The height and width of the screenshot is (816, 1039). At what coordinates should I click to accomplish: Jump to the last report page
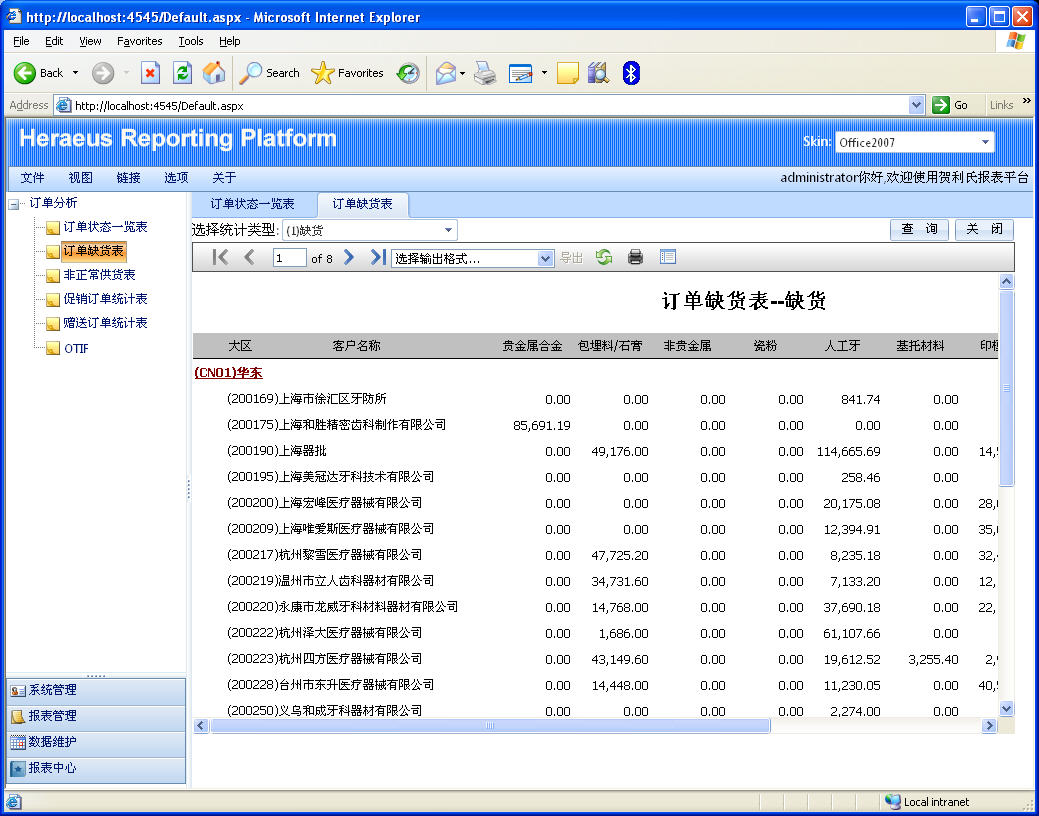click(x=377, y=257)
